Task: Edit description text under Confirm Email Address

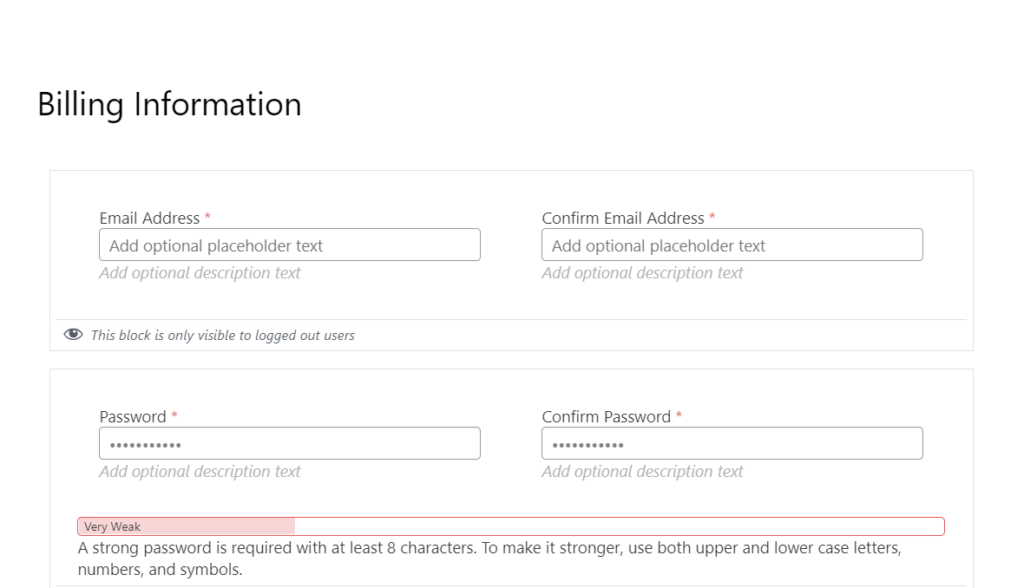Action: pos(642,273)
